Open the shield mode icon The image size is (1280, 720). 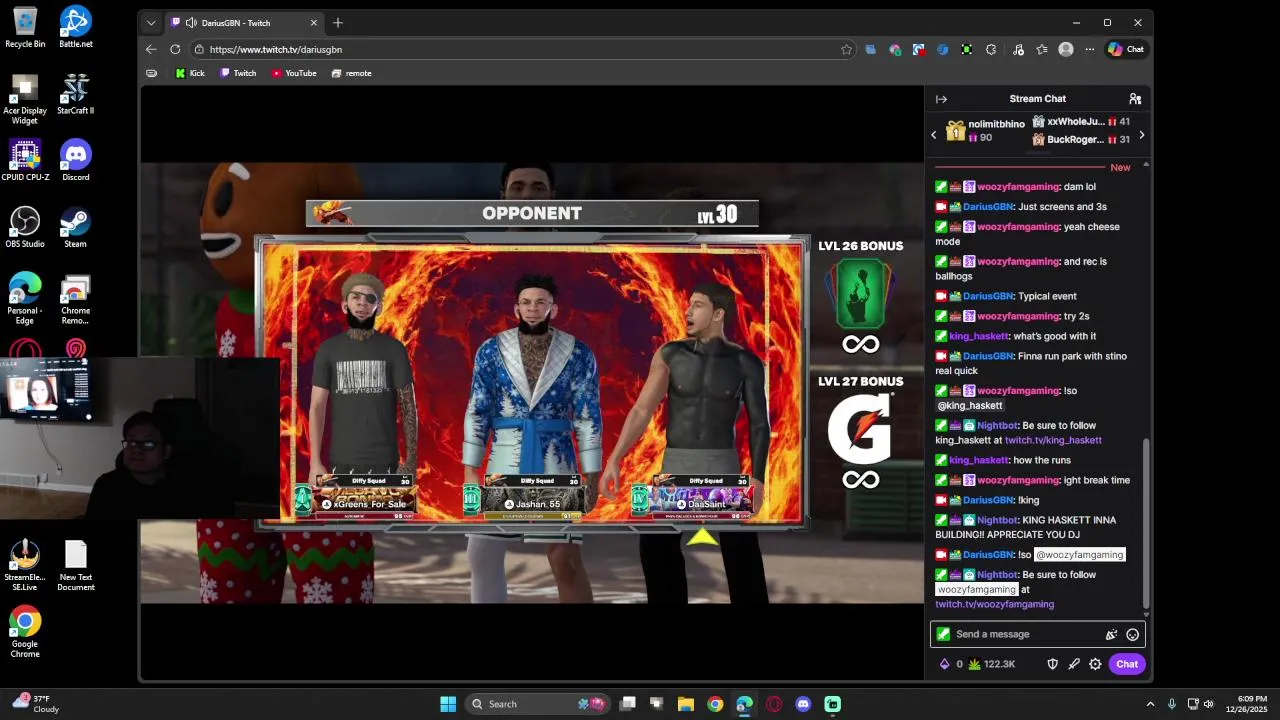pyautogui.click(x=1052, y=664)
